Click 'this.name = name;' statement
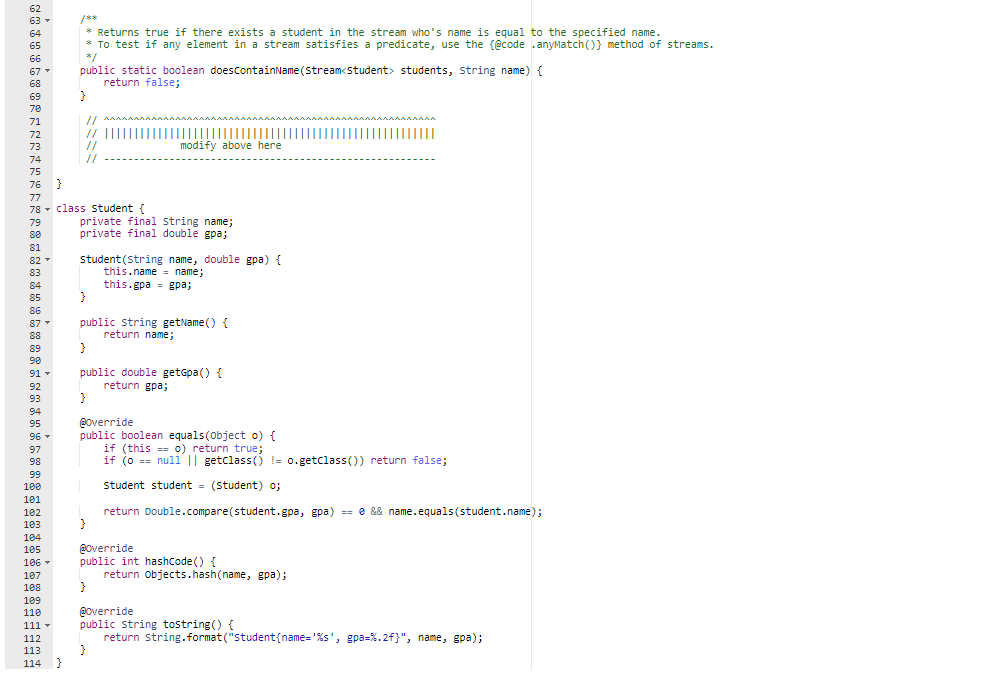This screenshot has height=698, width=987. (x=154, y=271)
